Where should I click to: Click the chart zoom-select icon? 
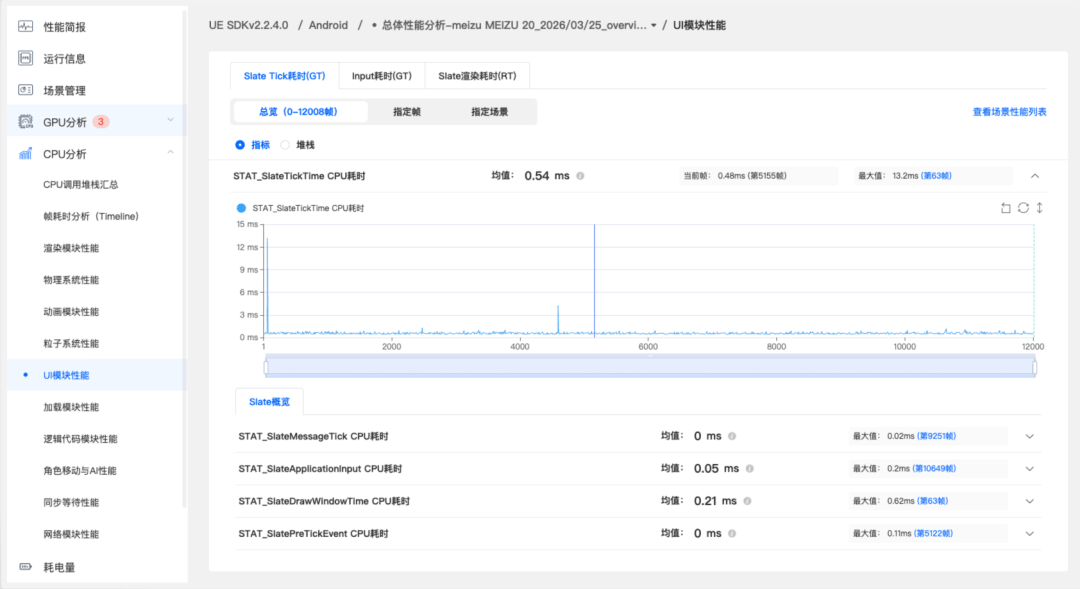[x=1006, y=208]
